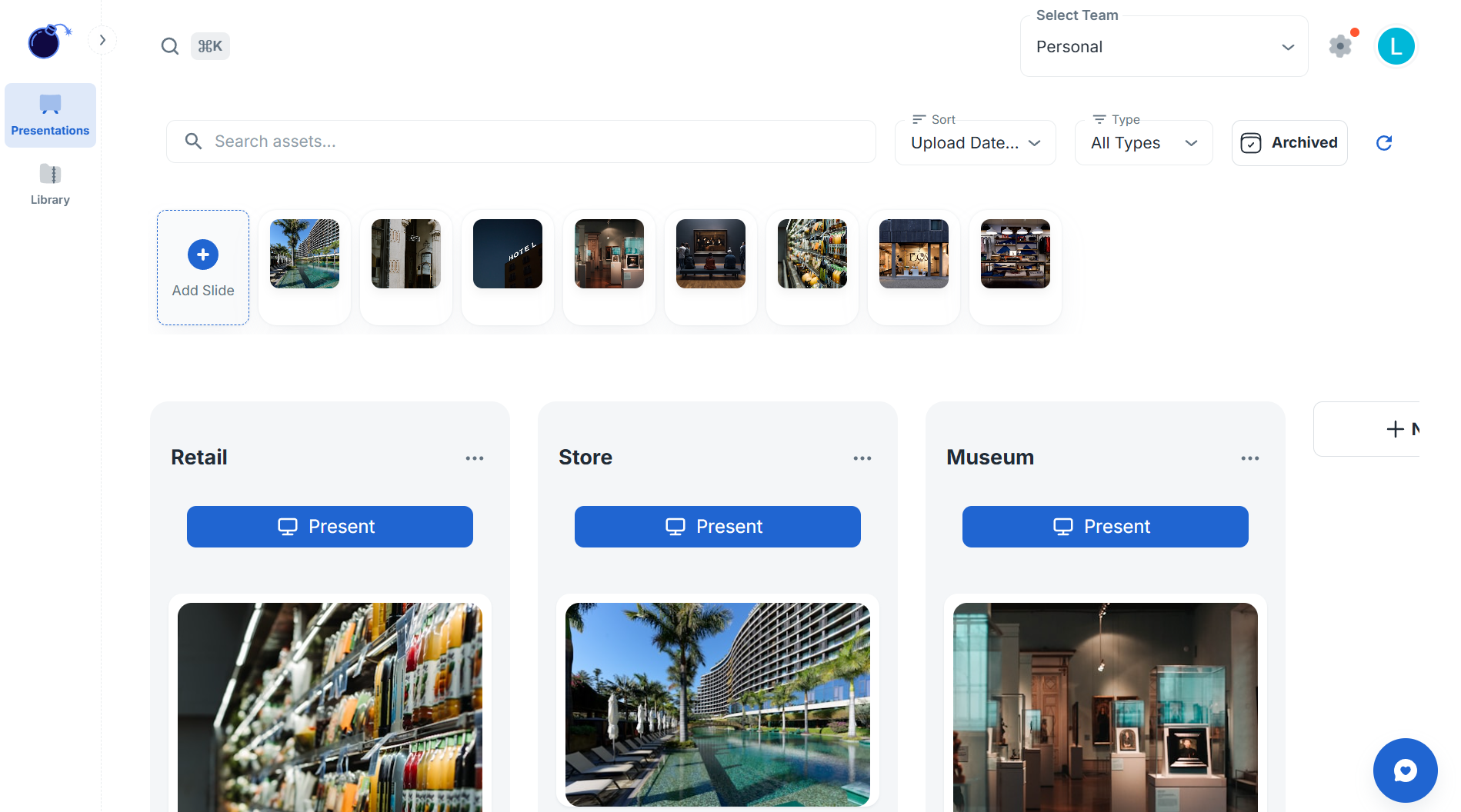Select the dark doorway slide thumbnail
1461x812 pixels.
[x=406, y=254]
